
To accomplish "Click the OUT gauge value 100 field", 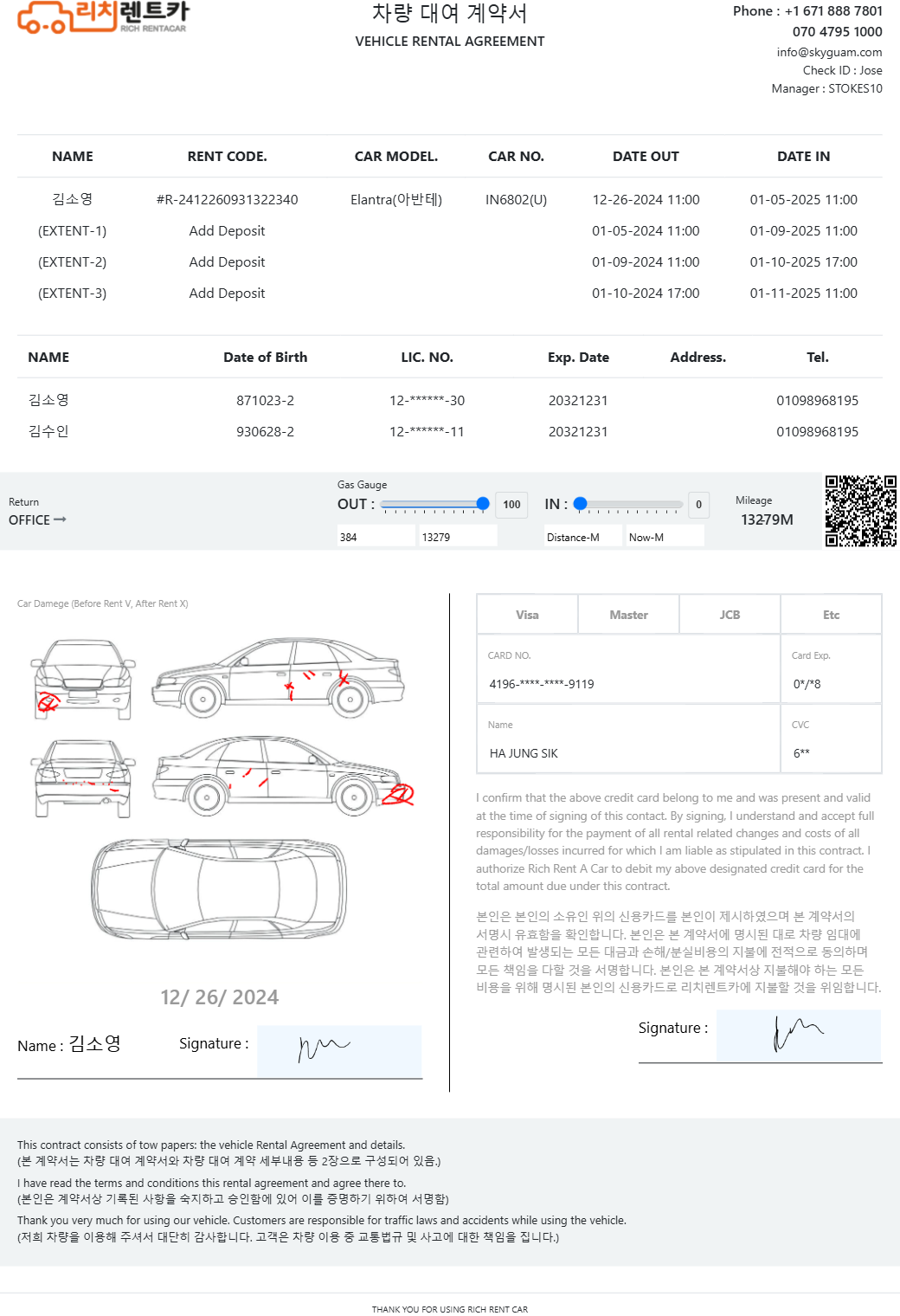I will coord(511,505).
